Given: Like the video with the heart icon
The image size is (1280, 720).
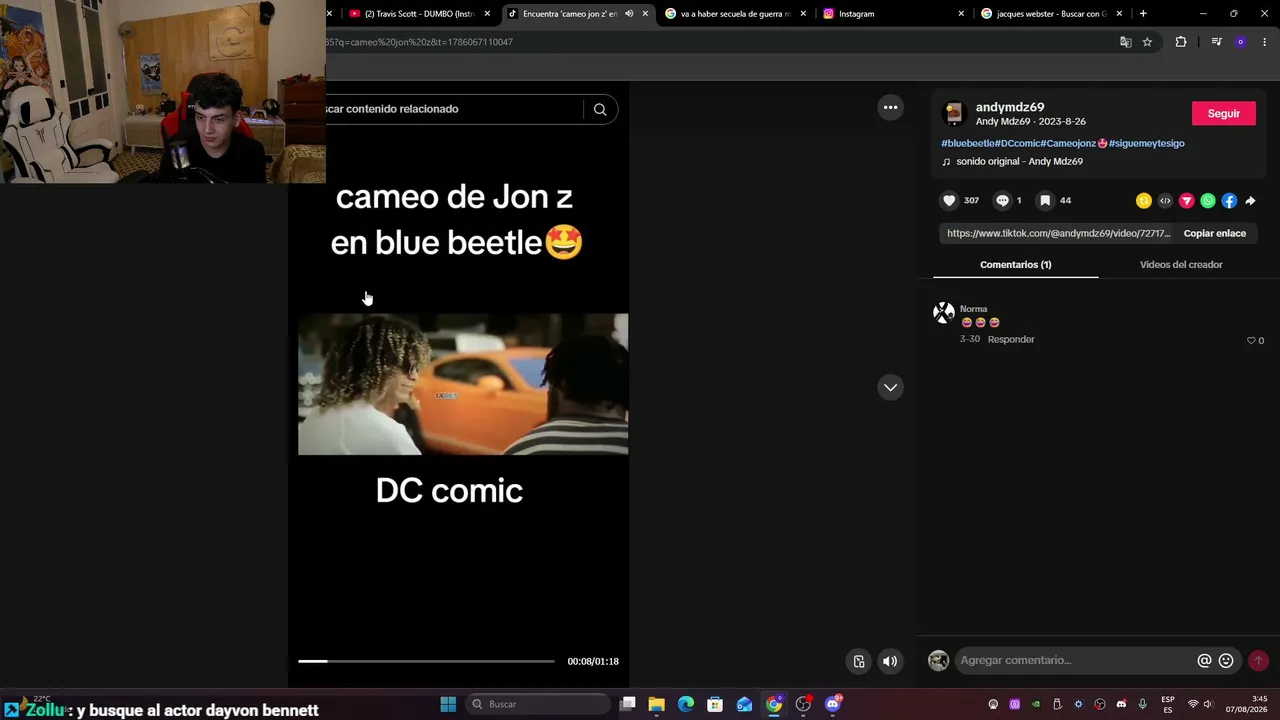Looking at the screenshot, I should click(x=949, y=201).
